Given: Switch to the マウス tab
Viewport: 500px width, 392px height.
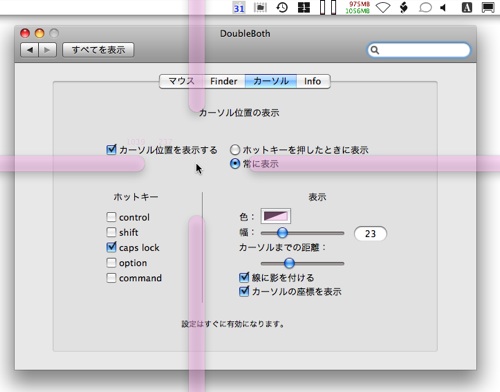Looking at the screenshot, I should [181, 81].
